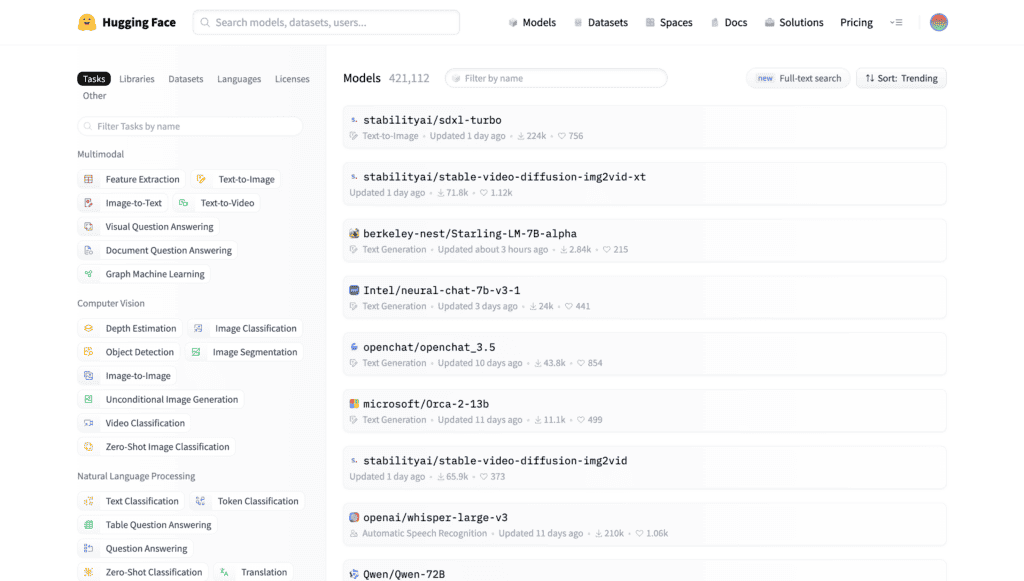Open Docs in the top navigation

click(729, 22)
